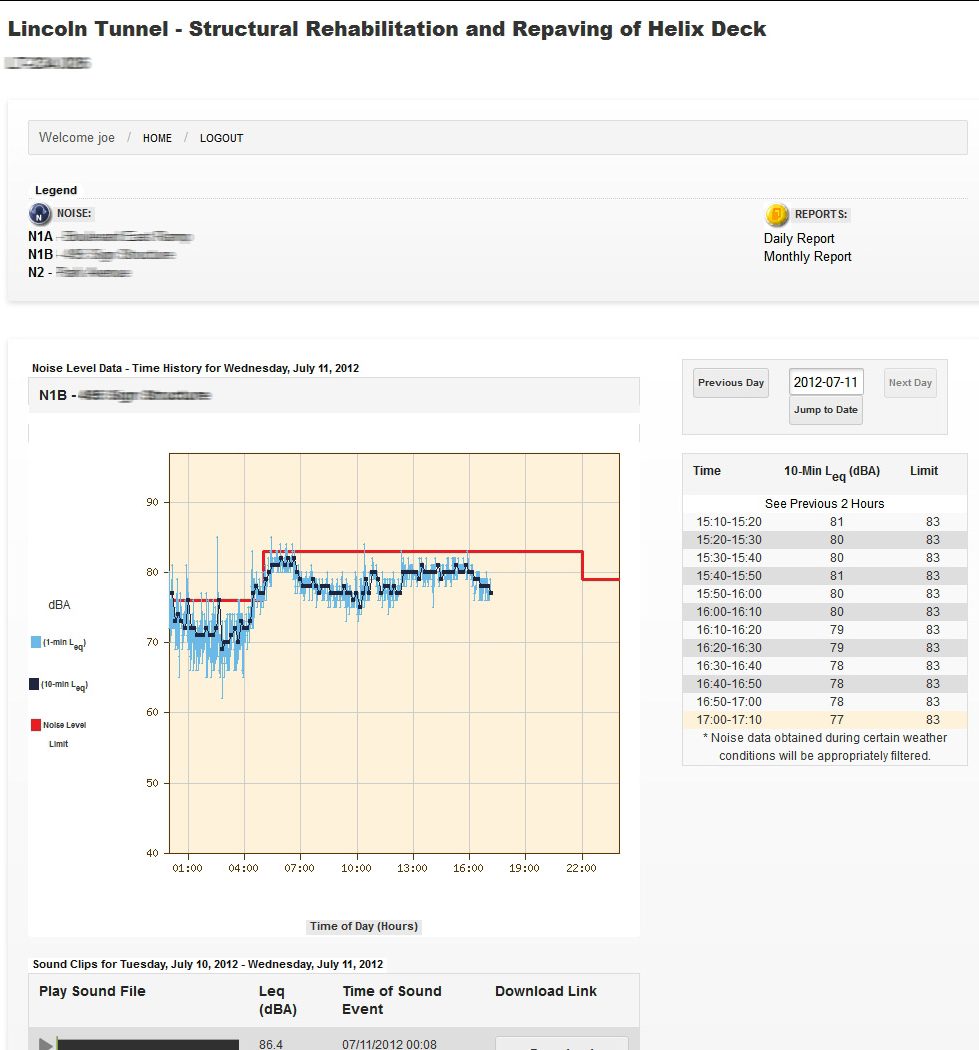Screen dimensions: 979x1050
Task: Click the dark 10-min Leq legend swatch
Action: coord(35,684)
